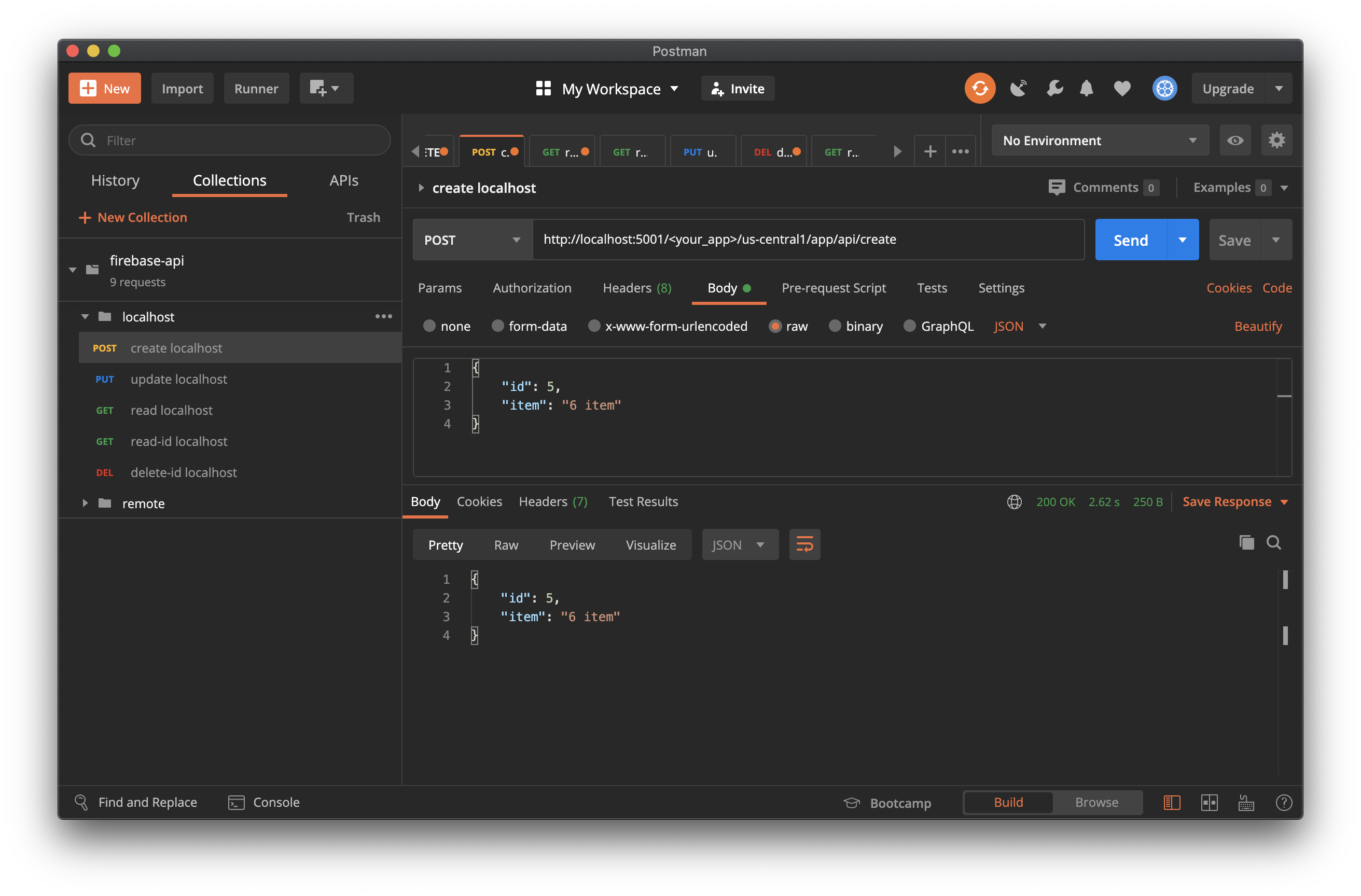Copy the response using the clipboard icon
The width and height of the screenshot is (1361, 896).
(1246, 542)
